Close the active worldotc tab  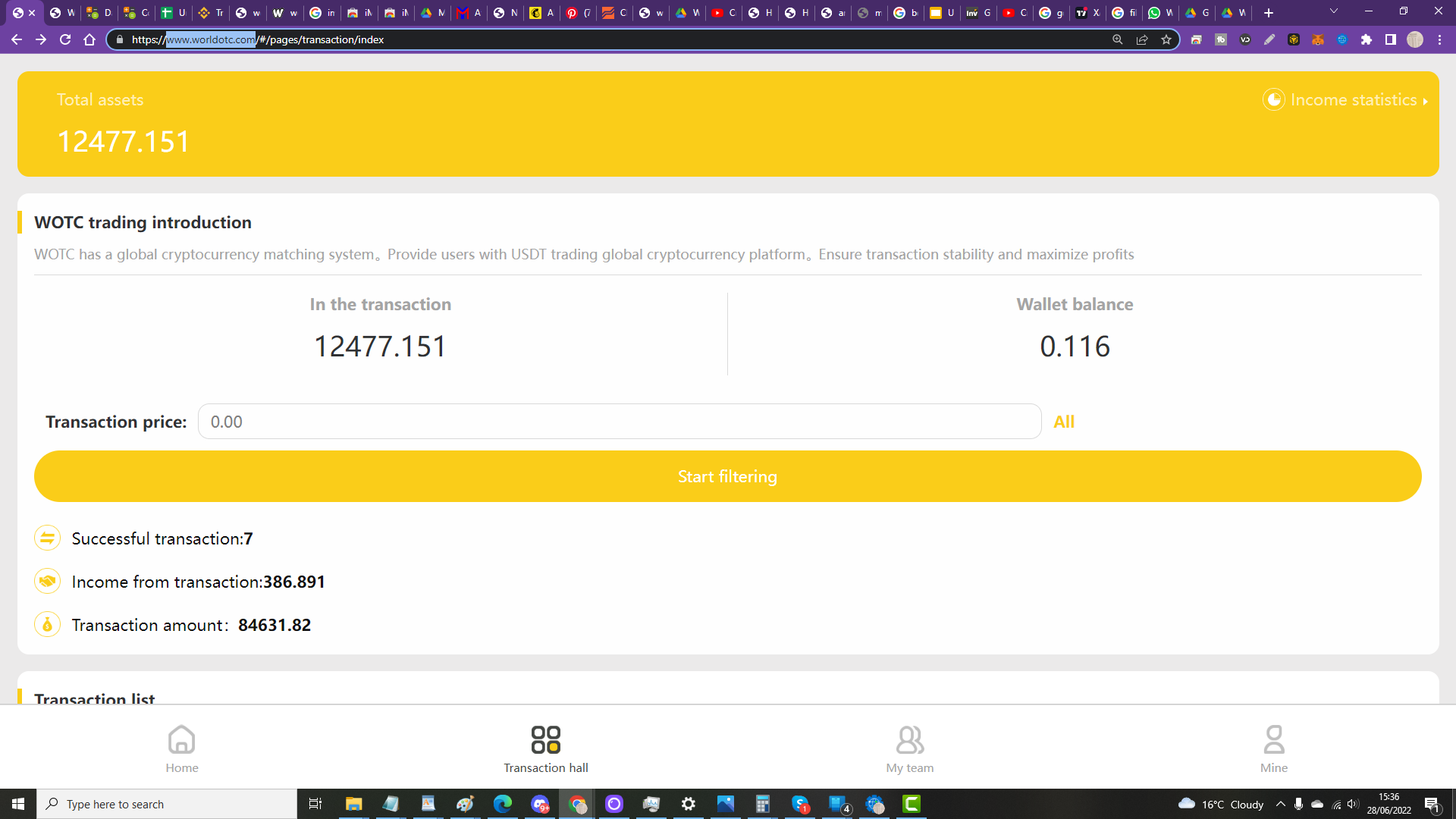[32, 13]
